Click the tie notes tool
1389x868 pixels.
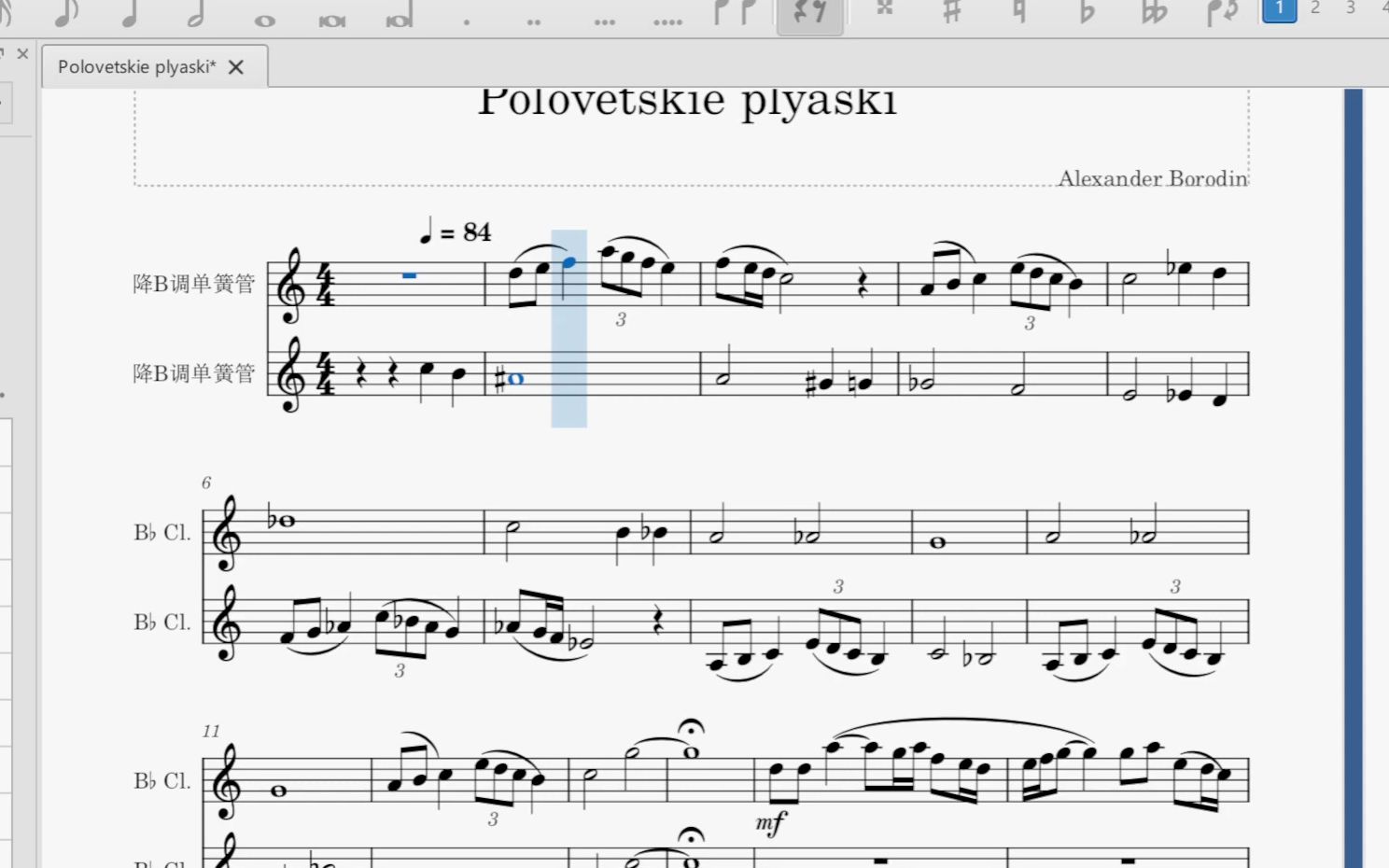pos(735,12)
